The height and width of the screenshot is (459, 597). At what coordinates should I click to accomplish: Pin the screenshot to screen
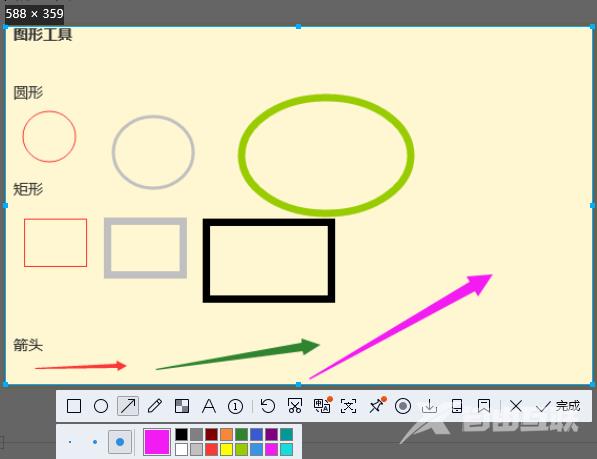pos(377,405)
